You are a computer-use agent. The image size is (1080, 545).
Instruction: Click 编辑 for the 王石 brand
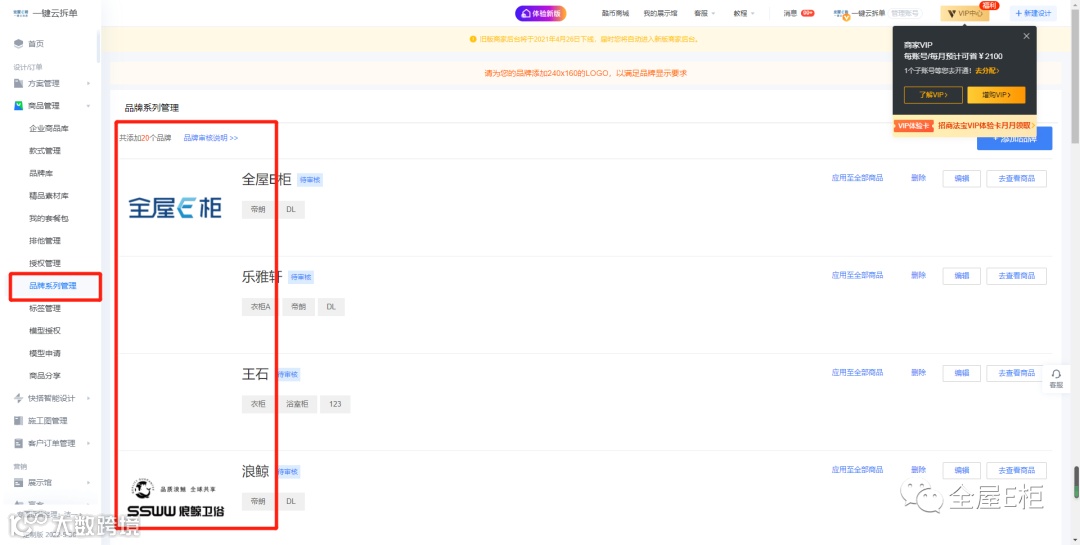pyautogui.click(x=962, y=373)
